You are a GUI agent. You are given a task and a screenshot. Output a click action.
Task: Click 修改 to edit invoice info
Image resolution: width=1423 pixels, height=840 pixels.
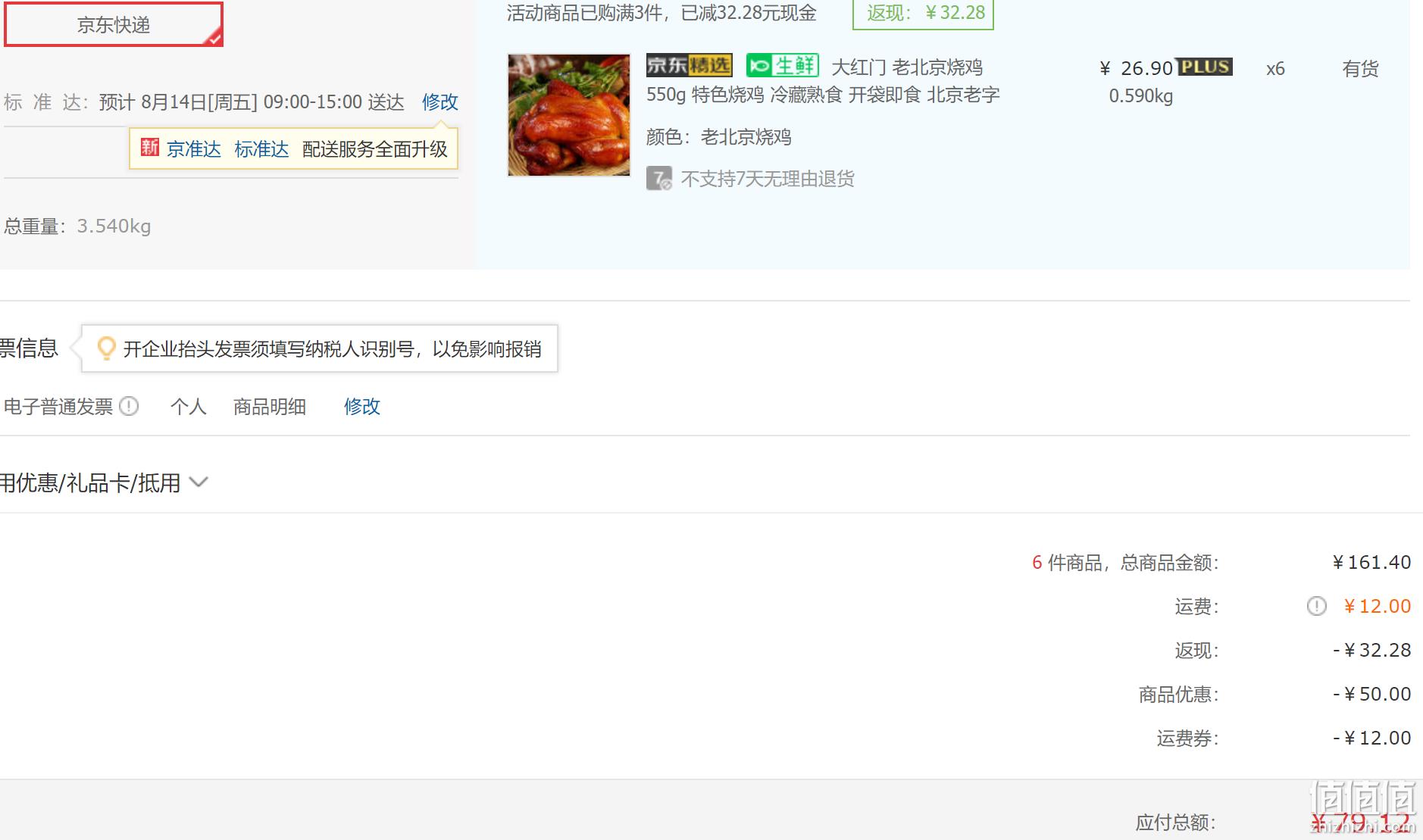[x=362, y=407]
